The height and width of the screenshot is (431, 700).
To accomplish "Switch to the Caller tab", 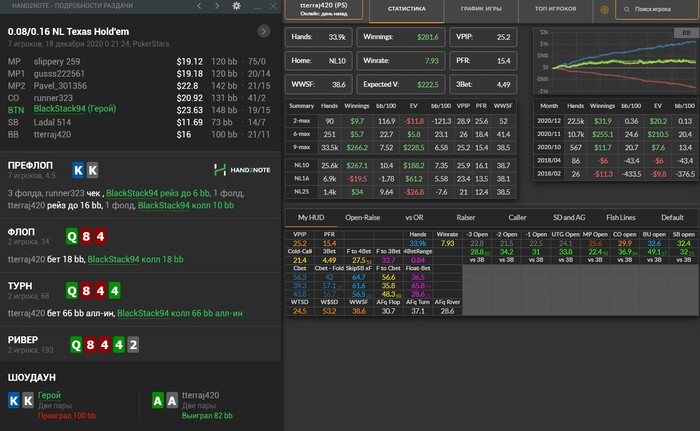I will click(517, 218).
